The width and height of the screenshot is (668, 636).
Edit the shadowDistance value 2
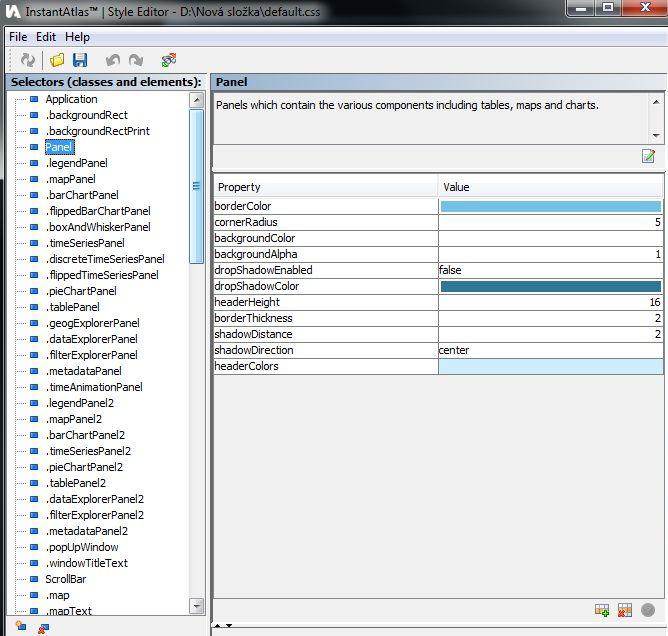(x=550, y=334)
